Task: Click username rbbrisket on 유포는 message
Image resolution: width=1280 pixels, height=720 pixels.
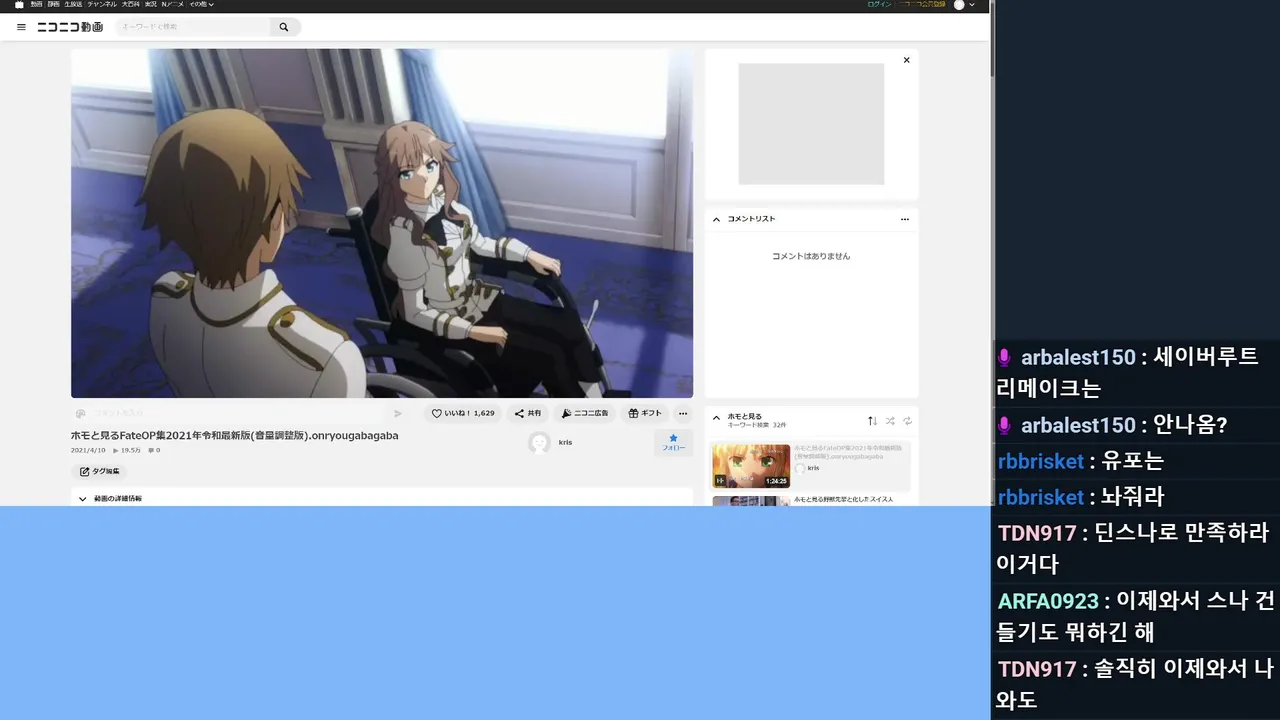Action: point(1041,461)
